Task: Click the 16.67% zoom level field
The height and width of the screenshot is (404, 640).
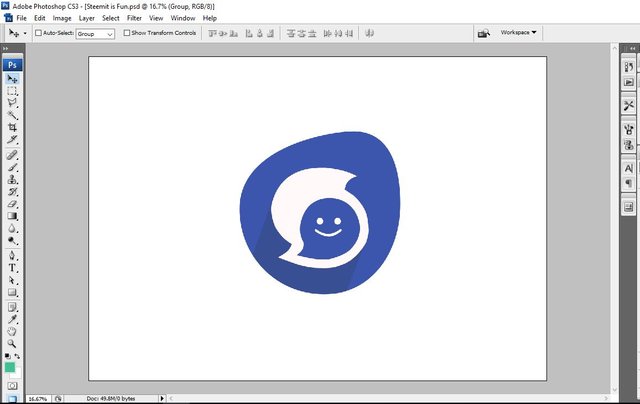Action: click(x=38, y=399)
